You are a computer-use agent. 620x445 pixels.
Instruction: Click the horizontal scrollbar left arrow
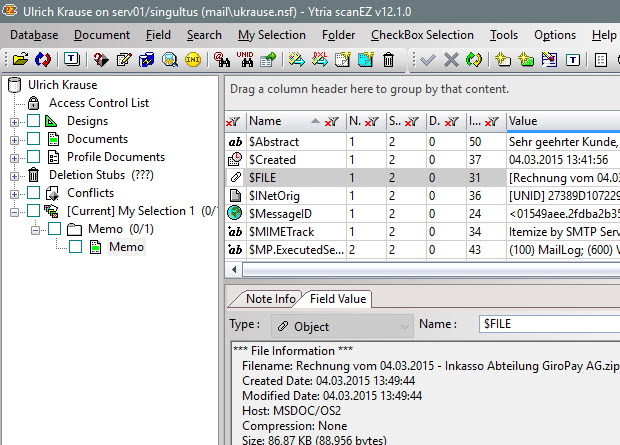tap(234, 269)
